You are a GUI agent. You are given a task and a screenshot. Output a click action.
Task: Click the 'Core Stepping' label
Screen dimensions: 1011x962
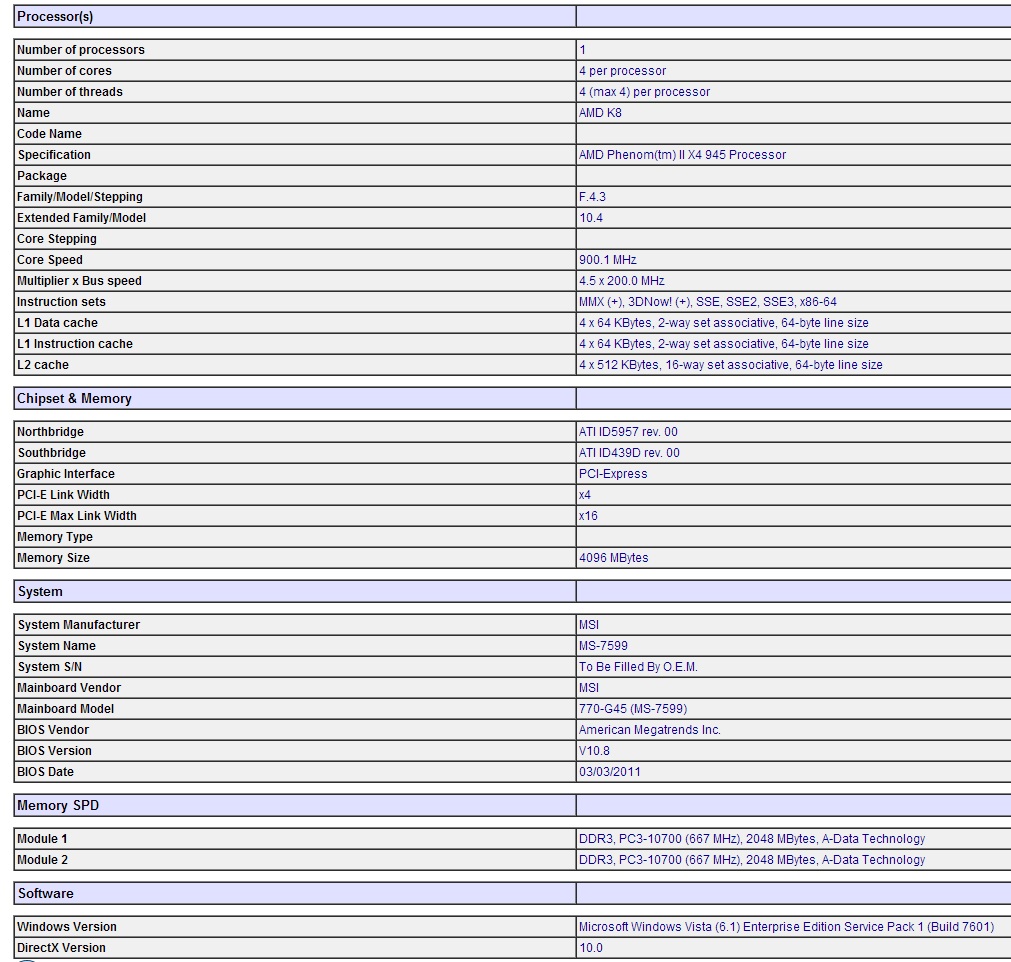tap(57, 239)
